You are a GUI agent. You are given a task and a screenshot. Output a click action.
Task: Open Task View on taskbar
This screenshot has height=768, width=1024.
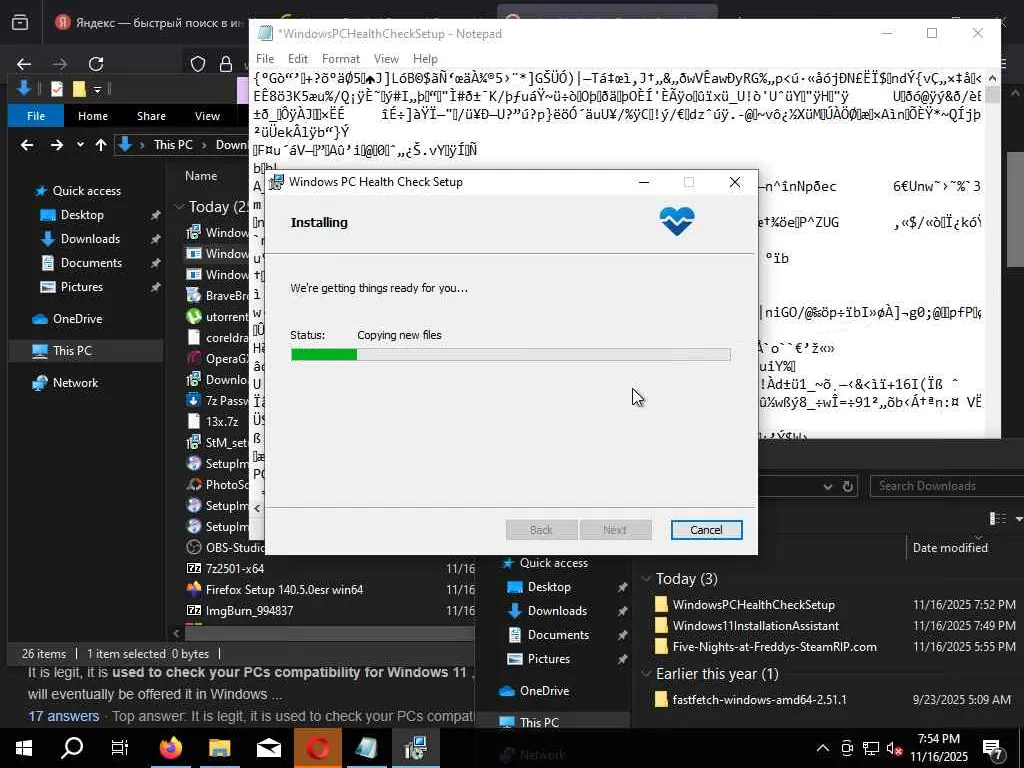pyautogui.click(x=120, y=748)
